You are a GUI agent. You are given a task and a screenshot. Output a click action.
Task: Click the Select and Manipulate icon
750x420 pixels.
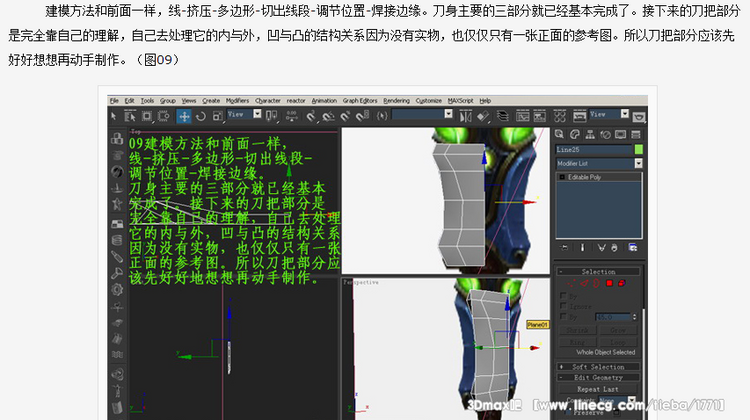pos(291,116)
